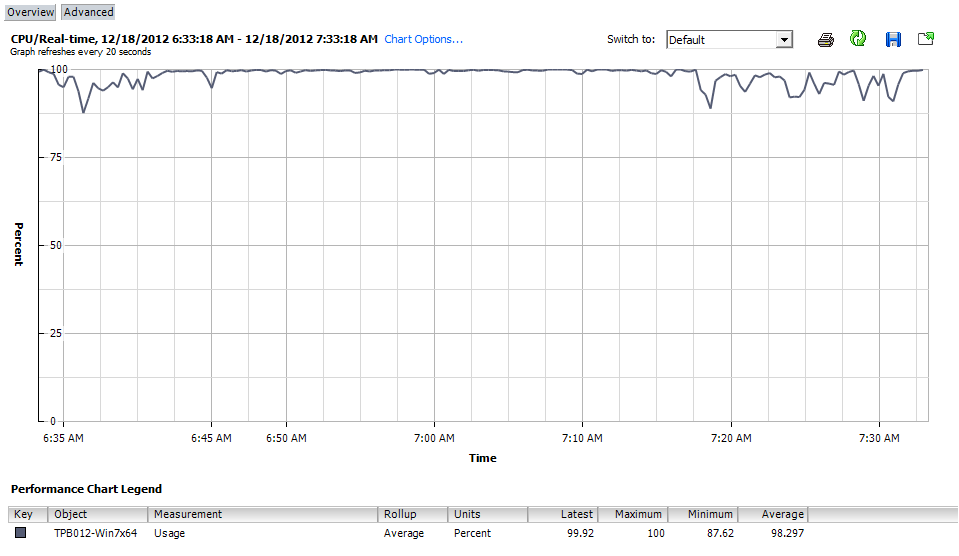
Task: Sort by the Average column header
Action: click(773, 514)
